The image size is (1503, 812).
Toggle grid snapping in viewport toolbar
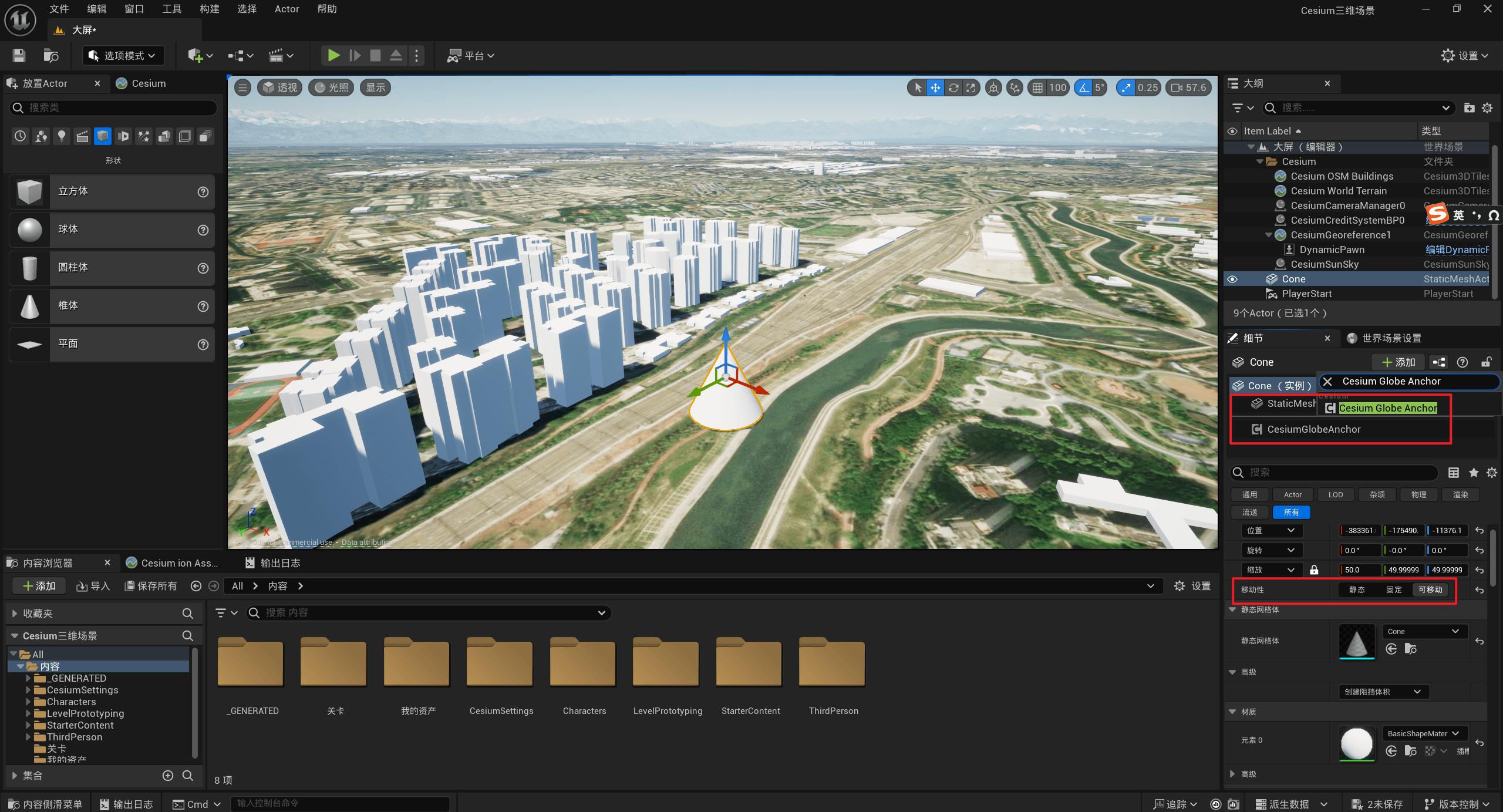(x=1038, y=87)
